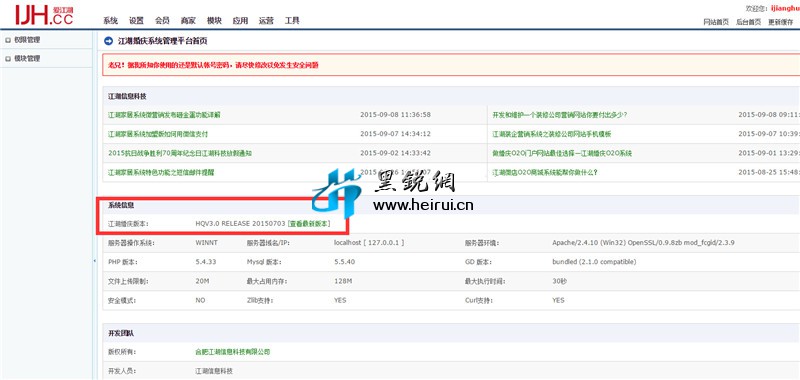Open news link dated 2015-08-25 15:48
800x380 pixels.
pos(545,172)
